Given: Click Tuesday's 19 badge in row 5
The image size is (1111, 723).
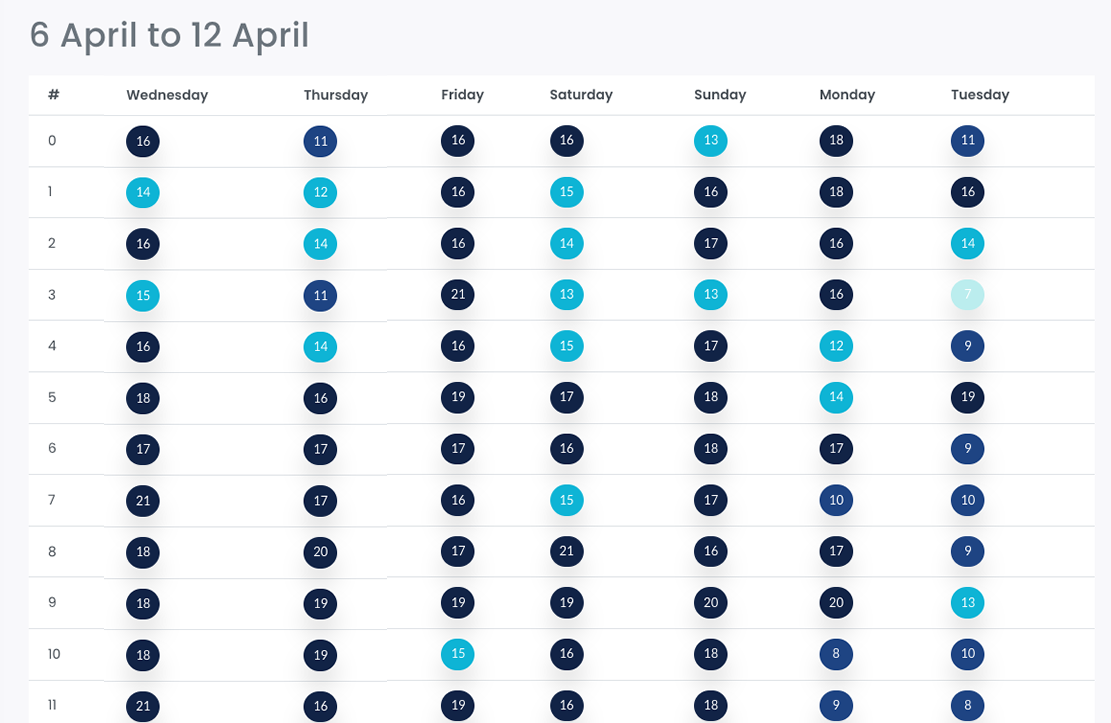Looking at the screenshot, I should coord(967,397).
